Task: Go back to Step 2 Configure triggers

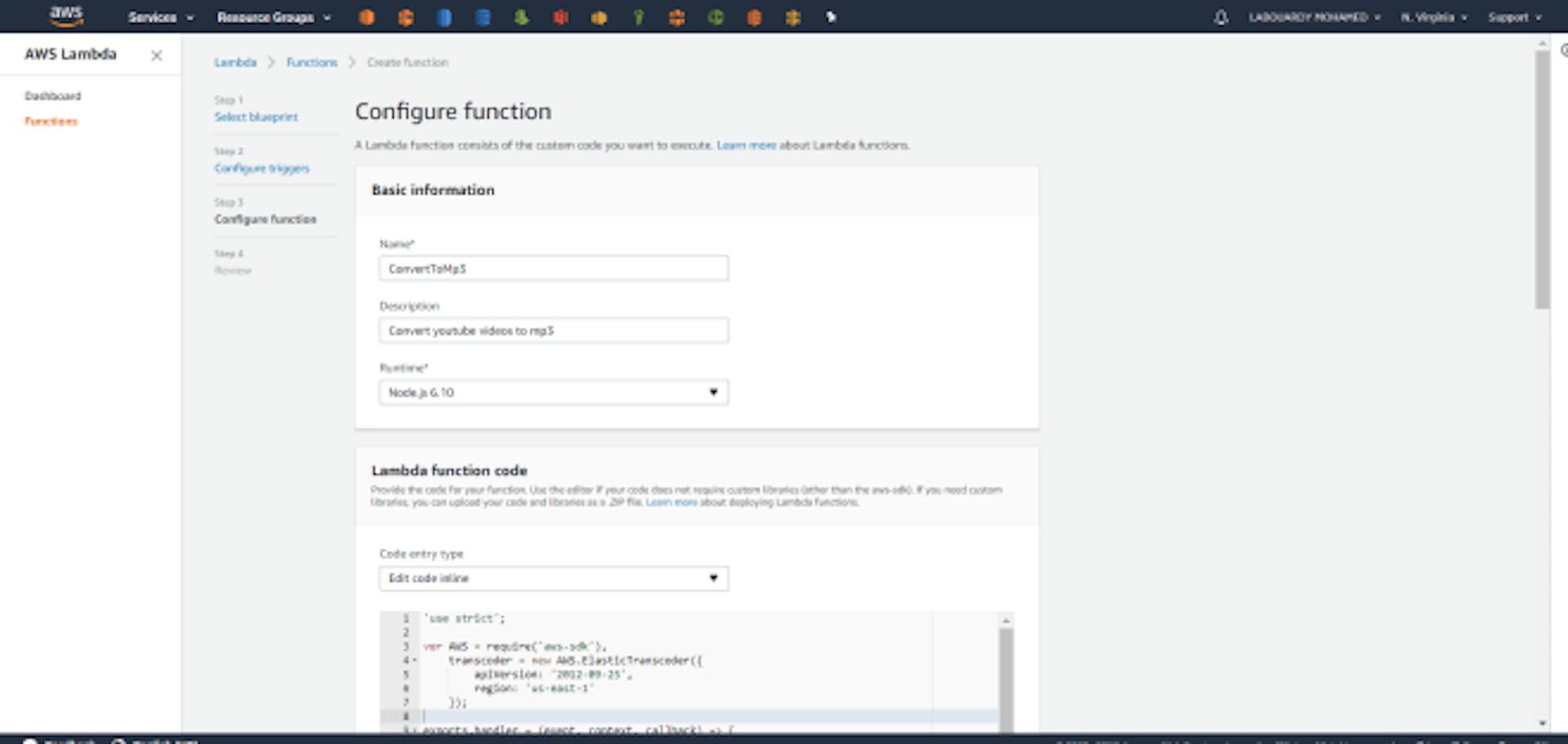Action: click(261, 168)
